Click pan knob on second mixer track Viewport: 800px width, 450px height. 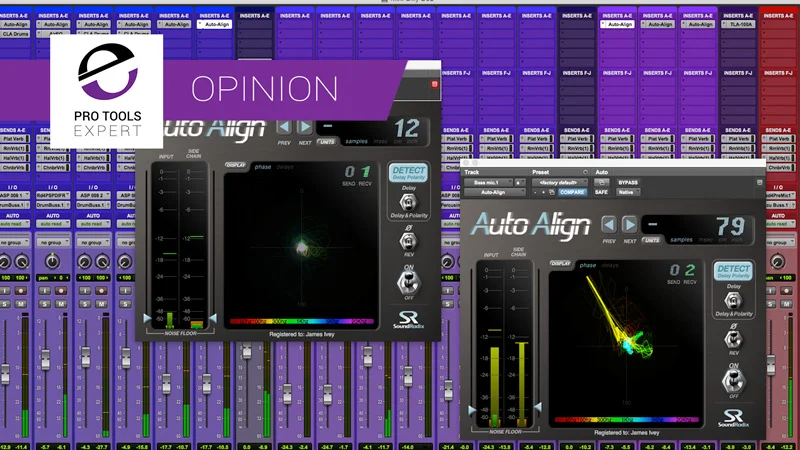click(x=53, y=262)
